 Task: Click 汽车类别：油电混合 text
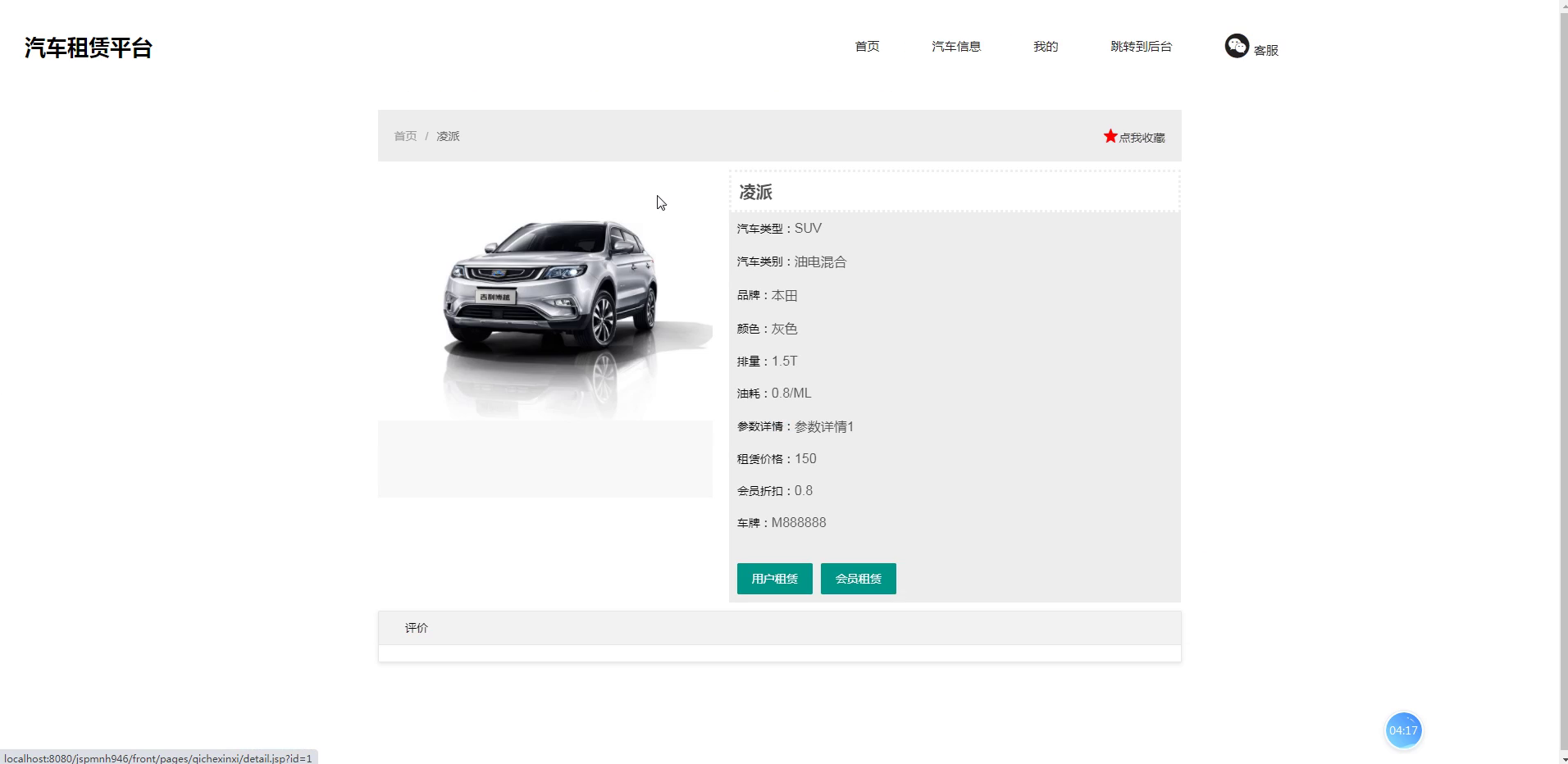click(791, 262)
